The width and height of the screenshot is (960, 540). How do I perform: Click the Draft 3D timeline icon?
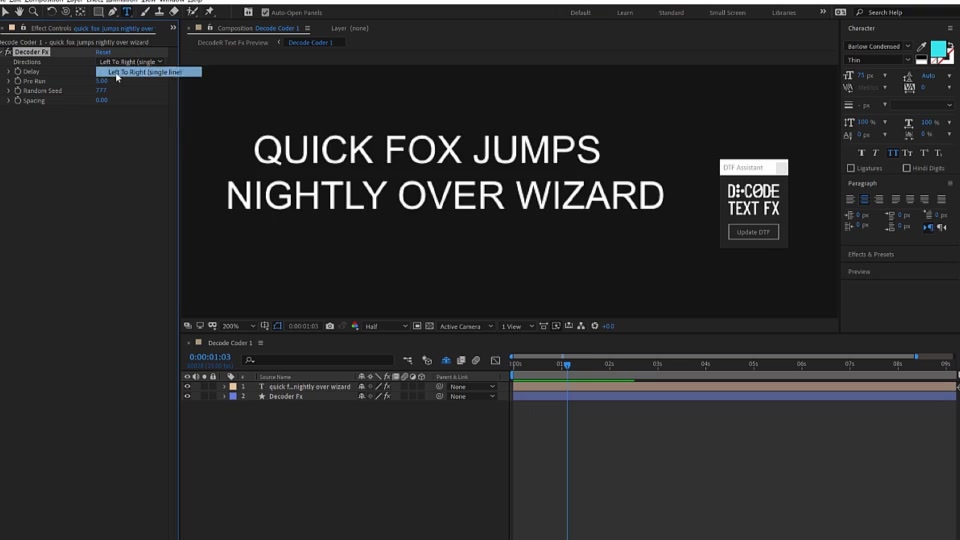[x=427, y=361]
